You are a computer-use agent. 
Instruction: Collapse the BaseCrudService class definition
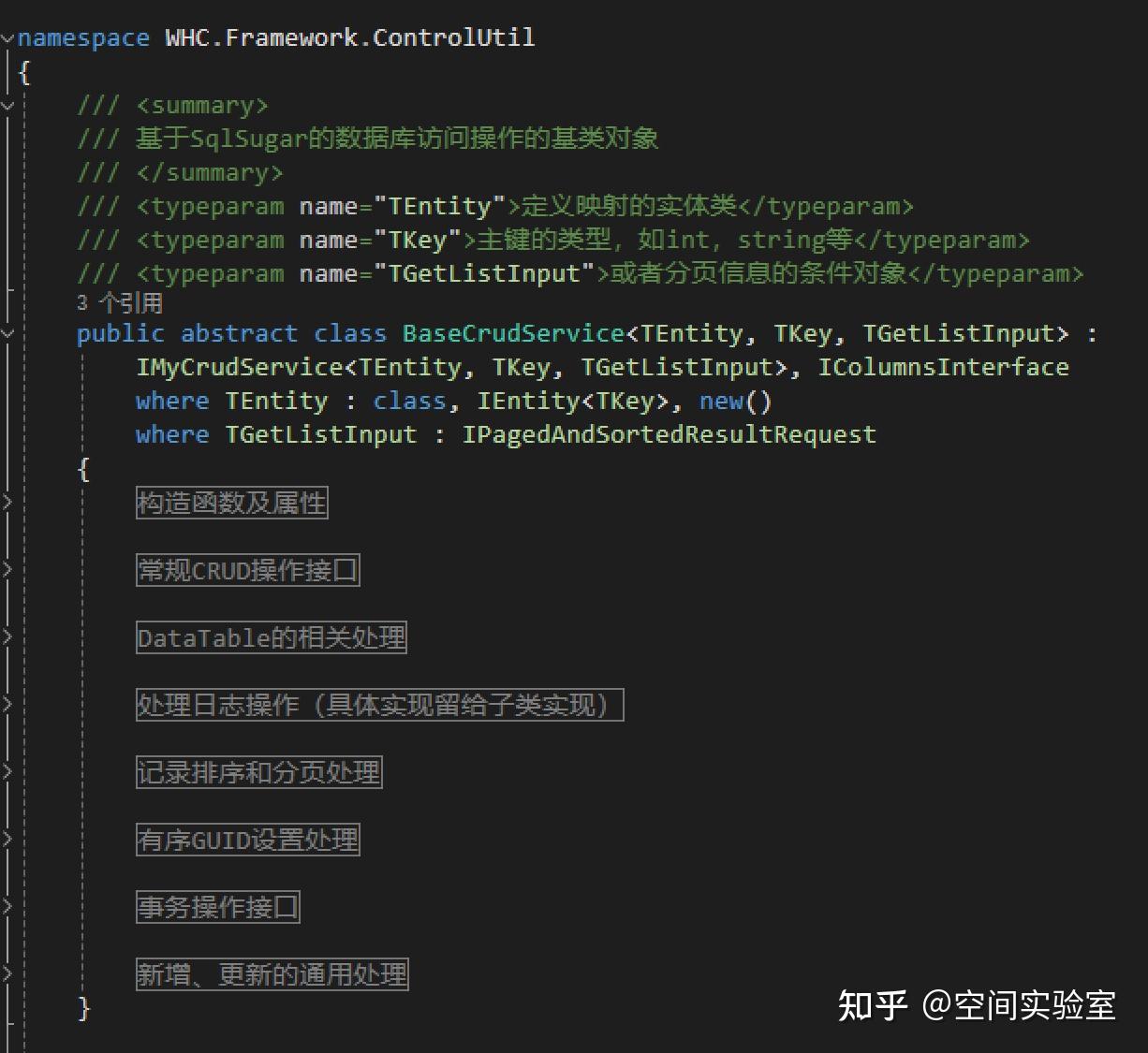(x=7, y=334)
